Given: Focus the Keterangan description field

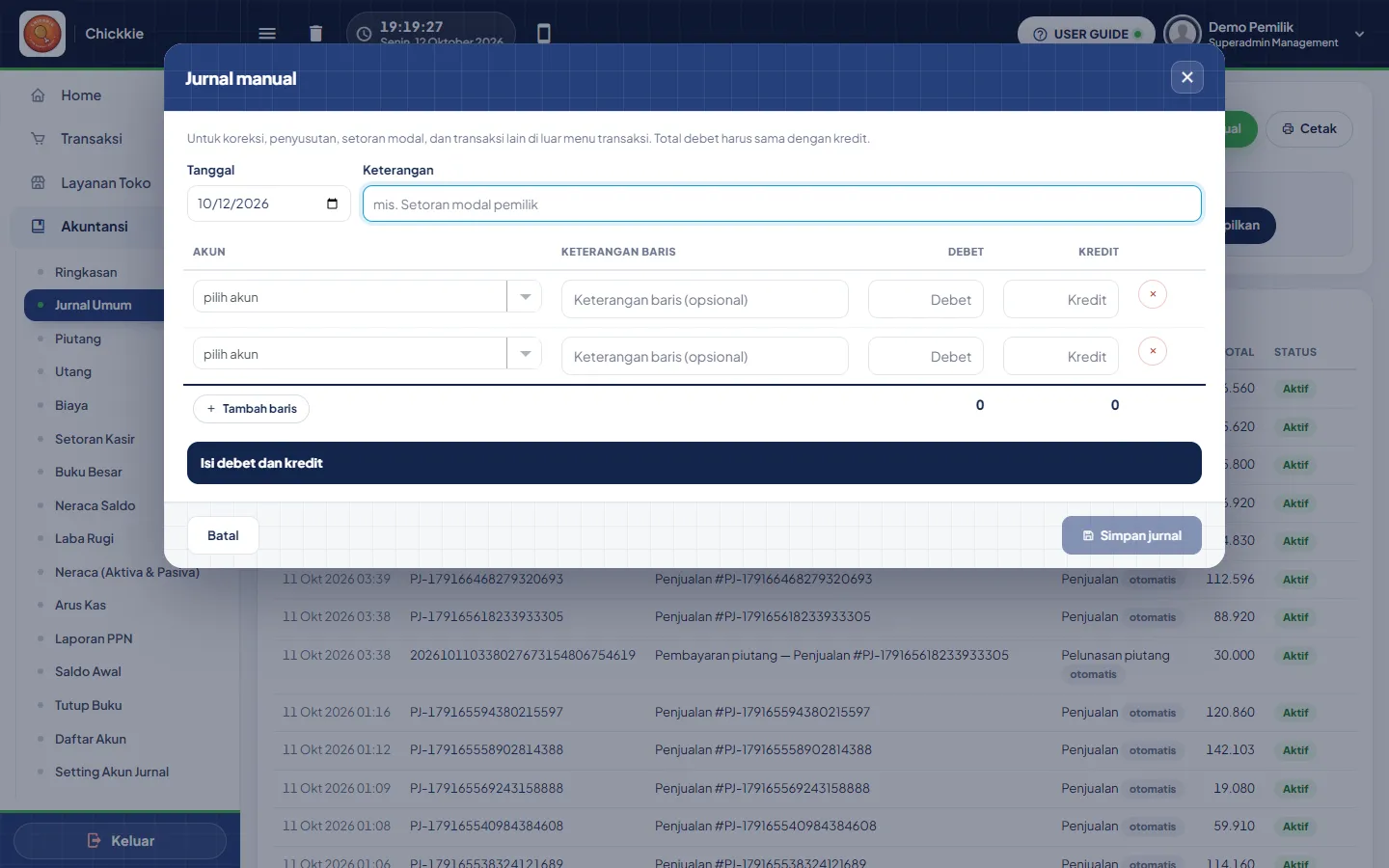Looking at the screenshot, I should (x=782, y=203).
